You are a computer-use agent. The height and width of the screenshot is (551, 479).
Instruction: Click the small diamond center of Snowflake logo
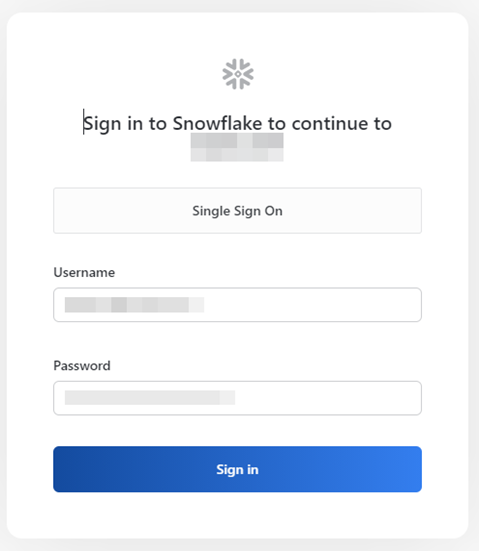pyautogui.click(x=238, y=74)
